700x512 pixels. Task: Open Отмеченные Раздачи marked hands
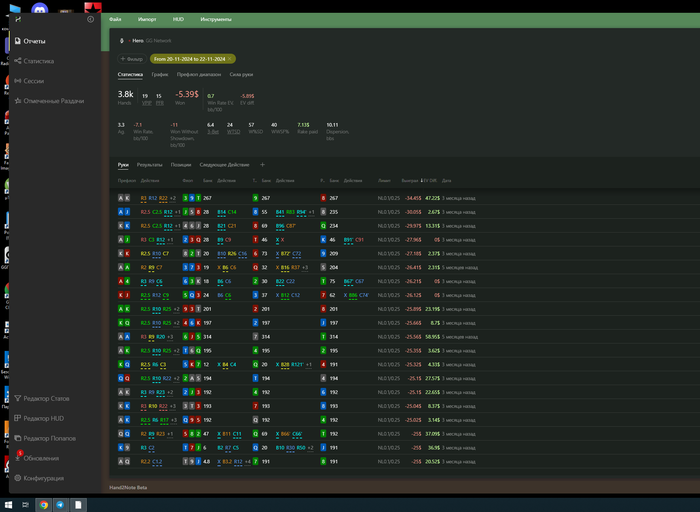[49, 101]
